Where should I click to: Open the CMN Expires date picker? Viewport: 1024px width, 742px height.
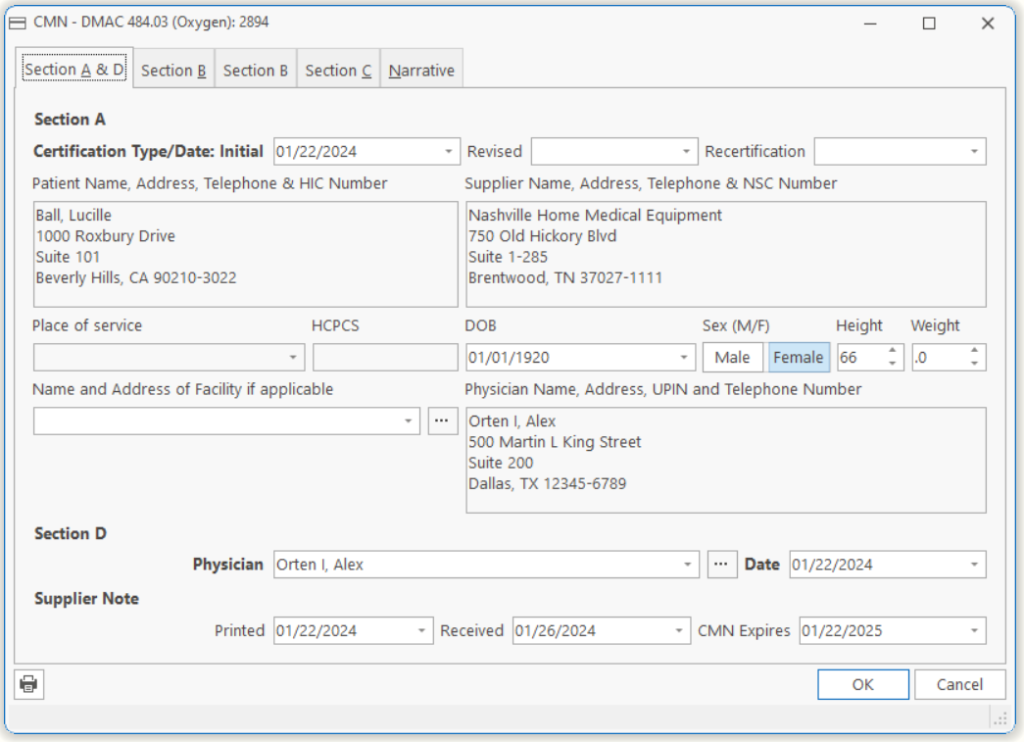[973, 631]
